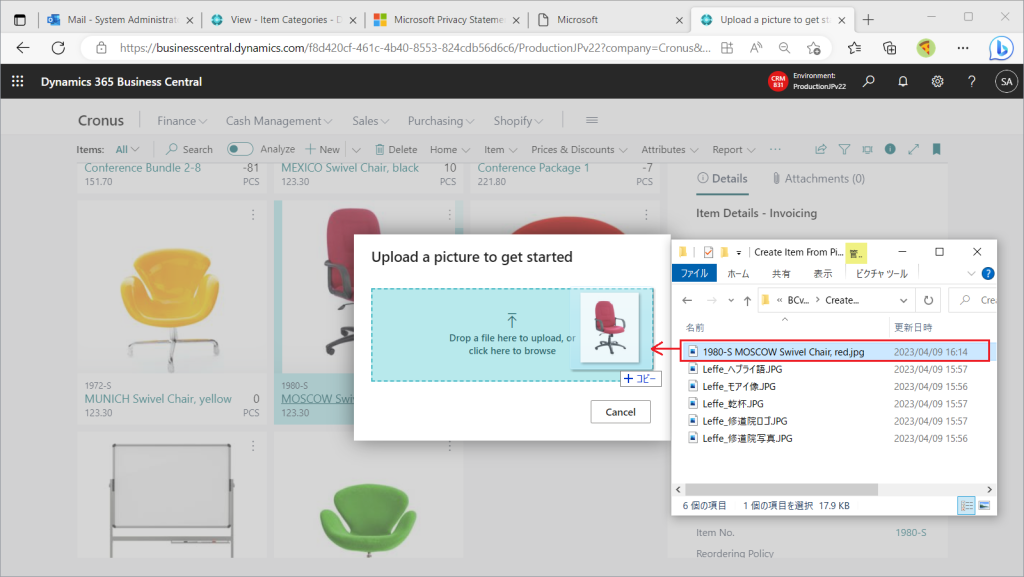Open the ファイル tab in File Explorer

pyautogui.click(x=694, y=273)
